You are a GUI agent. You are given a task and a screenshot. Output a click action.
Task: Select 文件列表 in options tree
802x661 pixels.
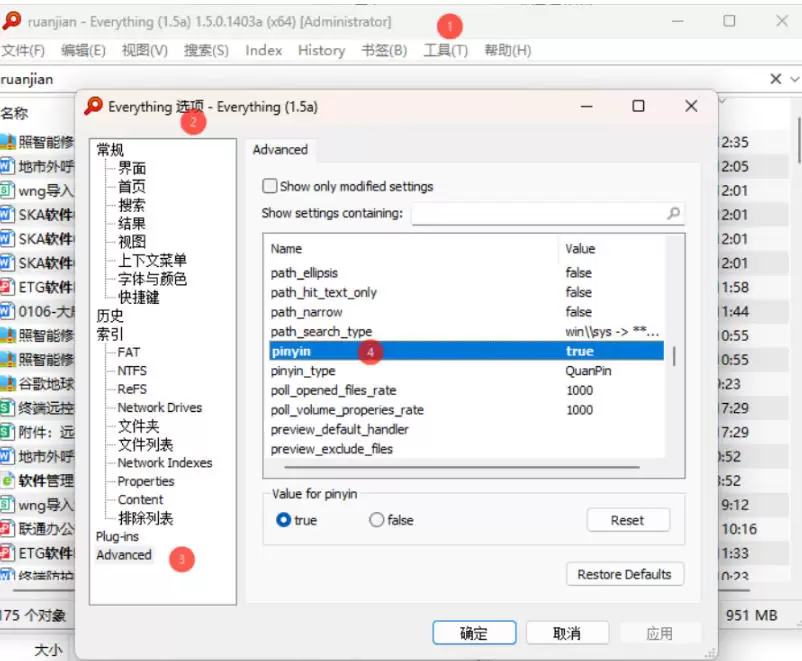point(145,444)
